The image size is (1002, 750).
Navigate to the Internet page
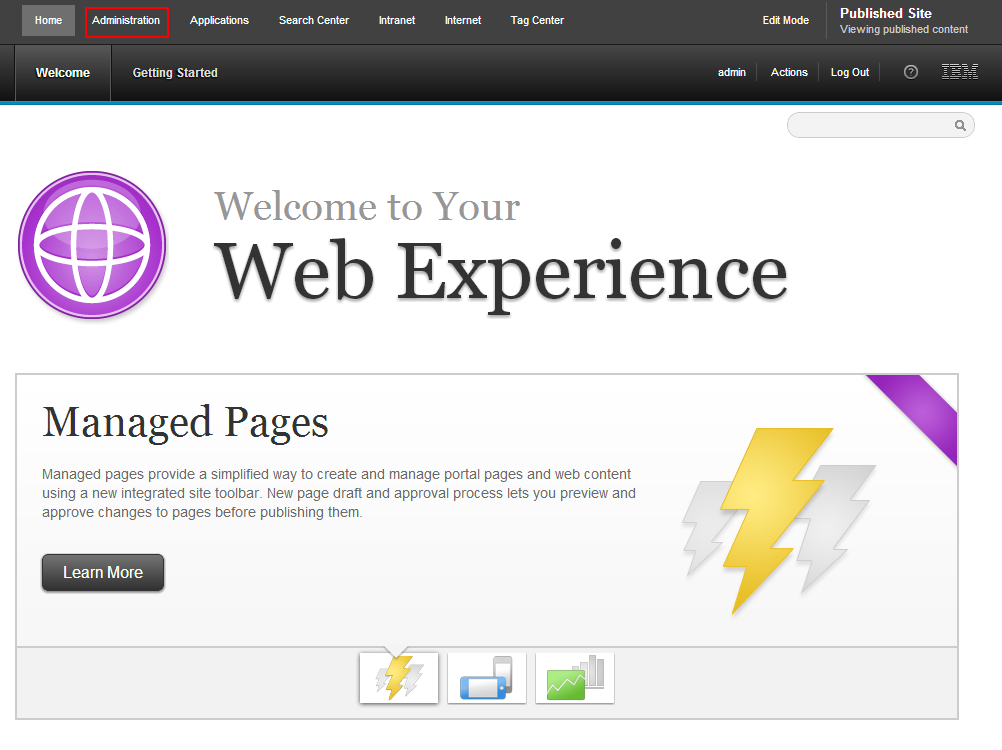(463, 21)
